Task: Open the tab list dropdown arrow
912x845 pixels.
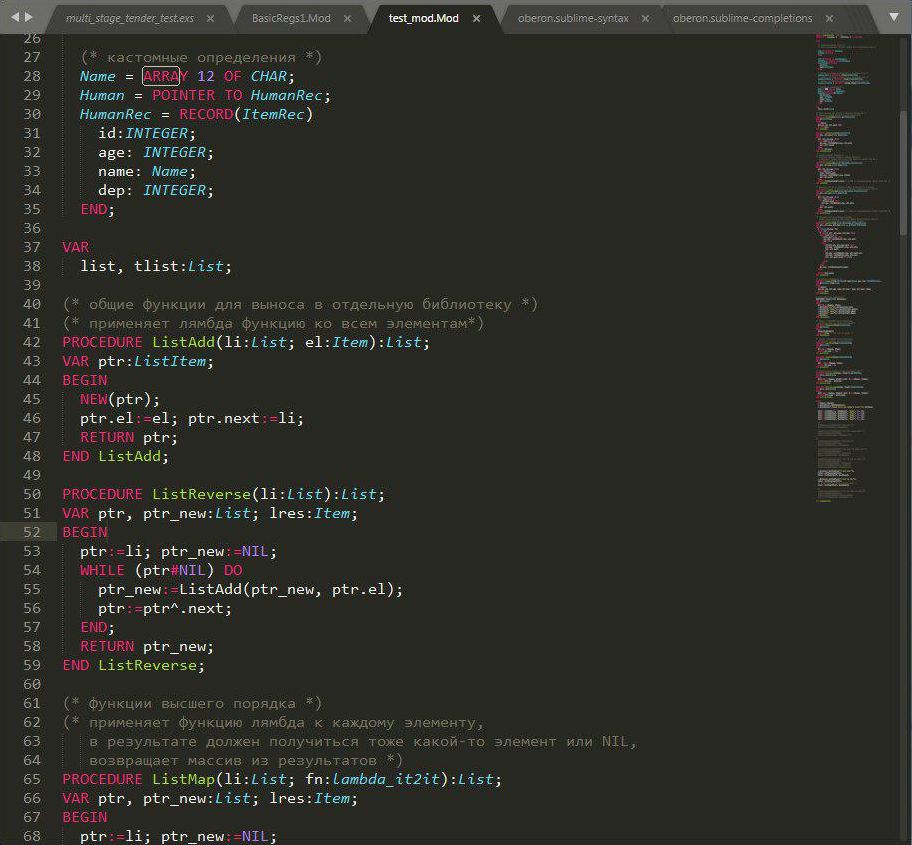Action: tap(893, 18)
